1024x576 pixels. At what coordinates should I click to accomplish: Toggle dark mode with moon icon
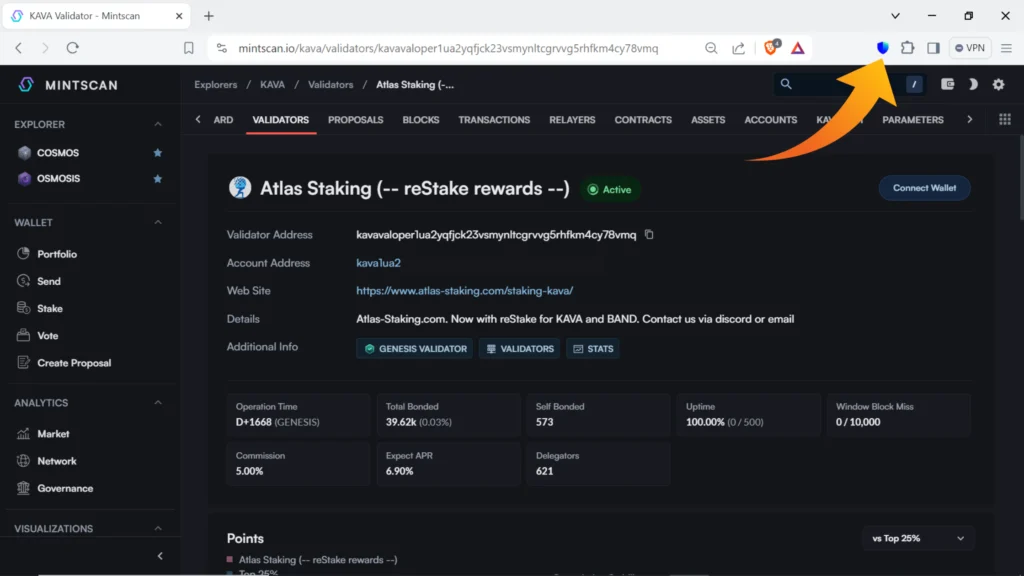(972, 85)
